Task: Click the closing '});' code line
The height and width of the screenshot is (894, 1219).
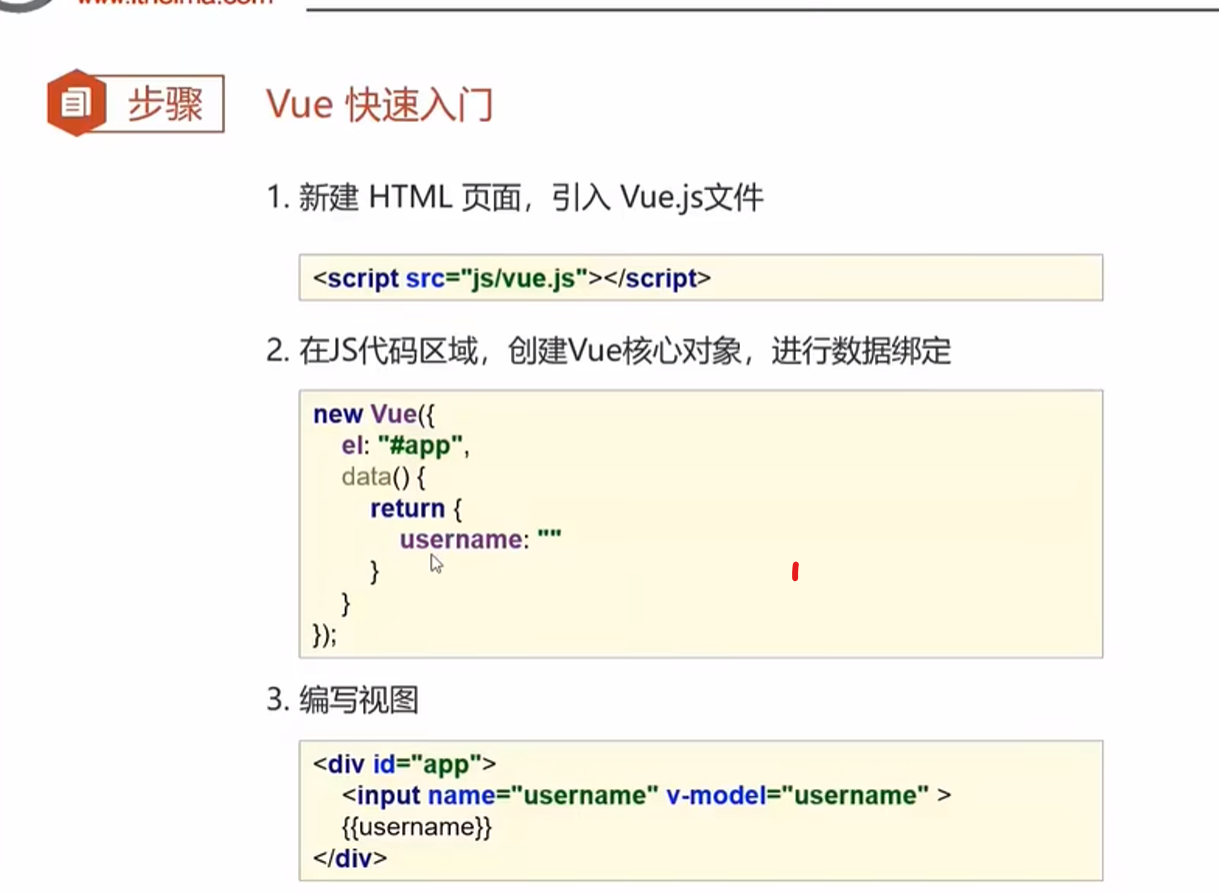Action: pyautogui.click(x=325, y=635)
